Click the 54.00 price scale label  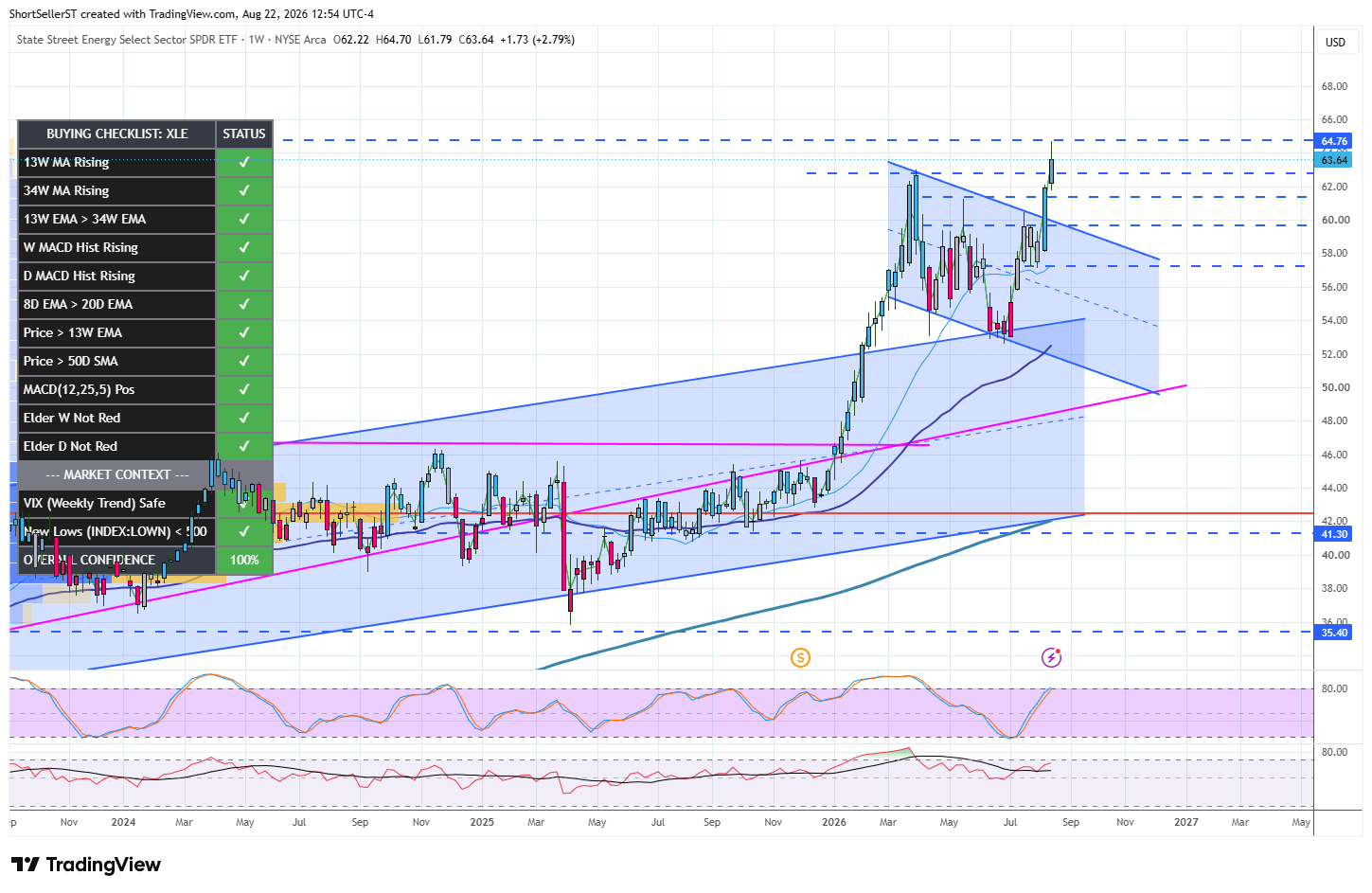(x=1334, y=320)
